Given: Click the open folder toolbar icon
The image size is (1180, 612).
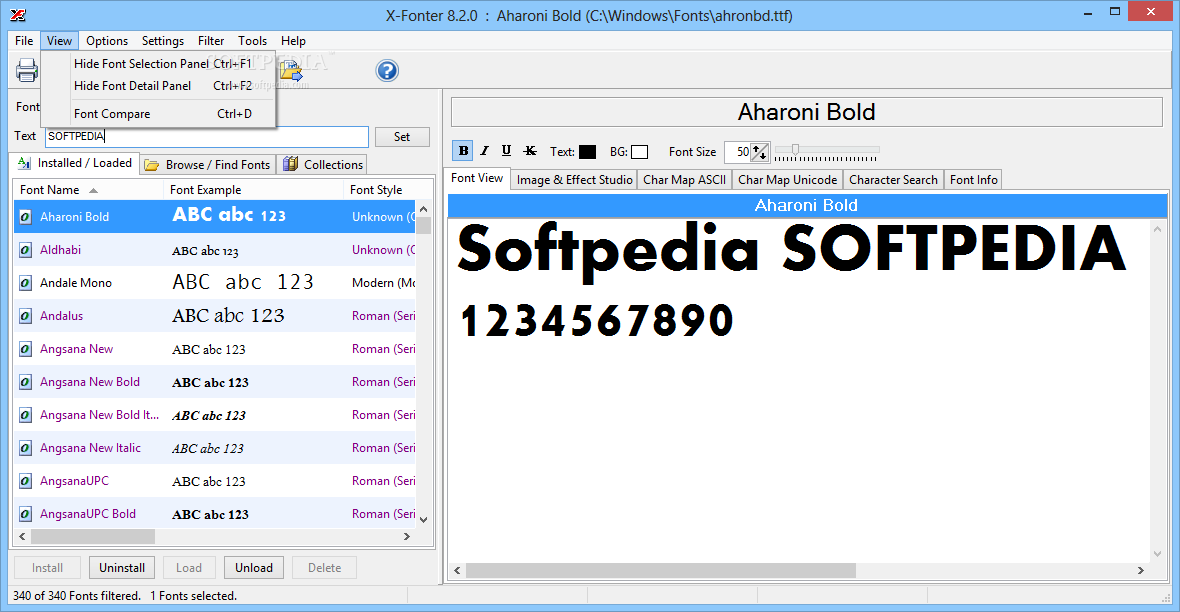Looking at the screenshot, I should [291, 71].
